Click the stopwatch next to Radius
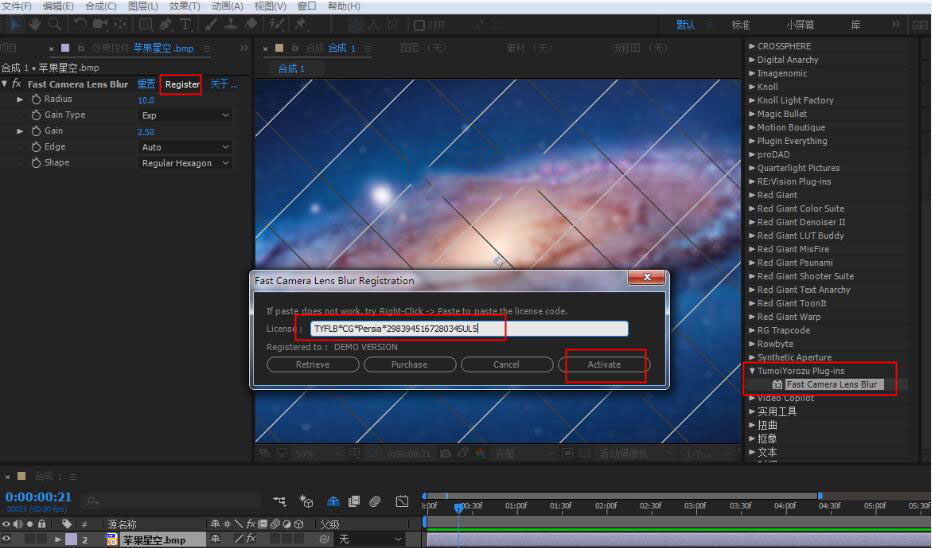 36,99
